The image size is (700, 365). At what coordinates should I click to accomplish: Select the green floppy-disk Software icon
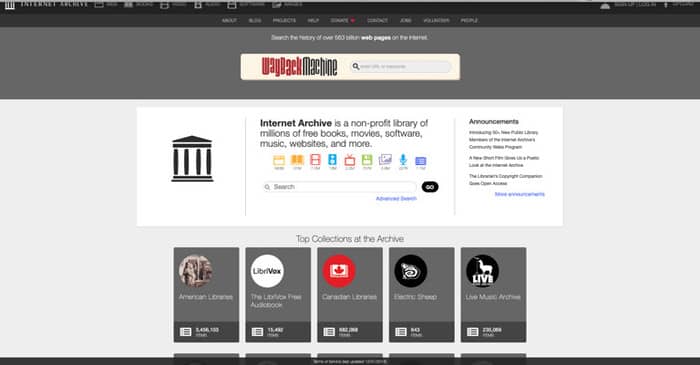click(x=367, y=160)
